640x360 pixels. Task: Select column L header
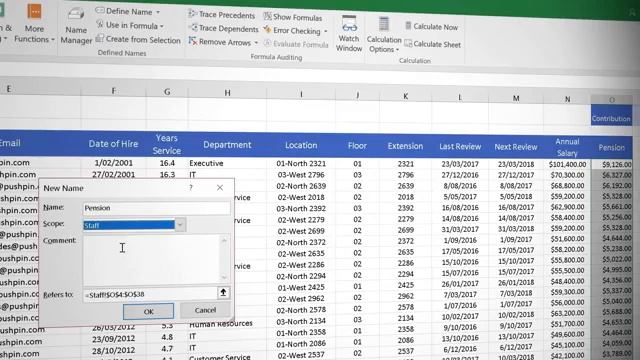pos(460,97)
